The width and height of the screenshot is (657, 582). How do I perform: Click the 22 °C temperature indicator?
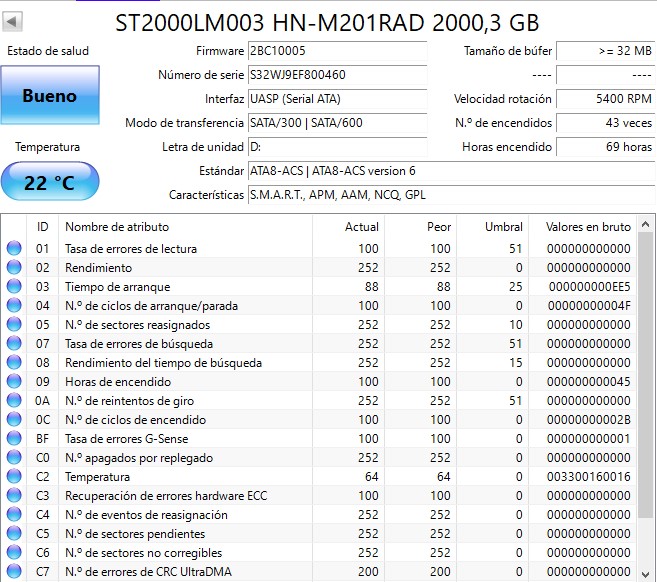50,182
